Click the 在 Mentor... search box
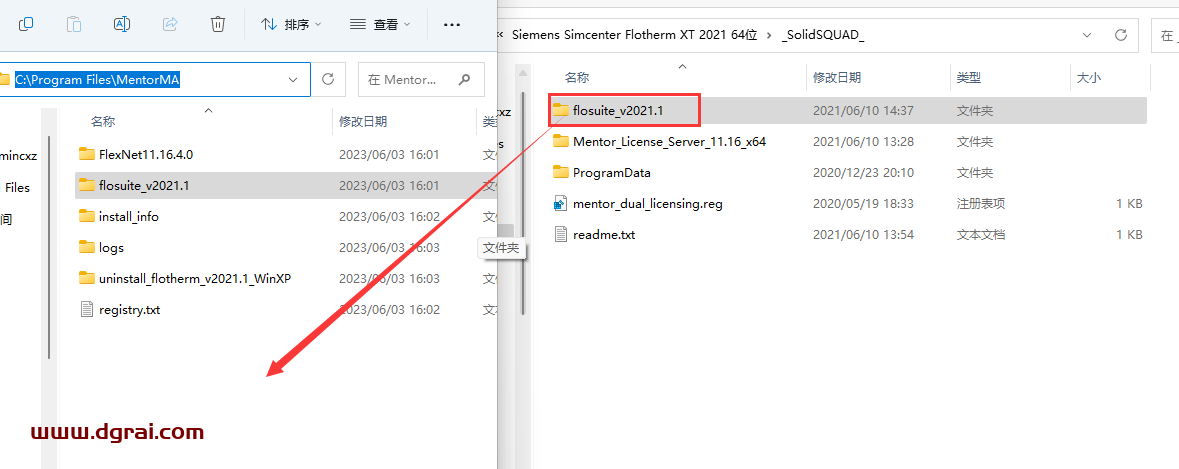This screenshot has height=469, width=1179. pos(421,79)
